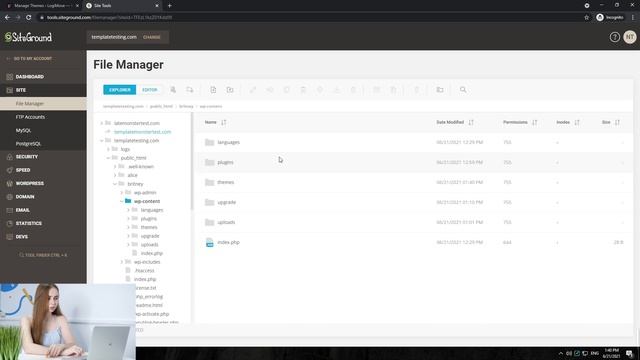Click the help question mark icon in header
Viewport: 640px width, 360px height.
(x=614, y=37)
